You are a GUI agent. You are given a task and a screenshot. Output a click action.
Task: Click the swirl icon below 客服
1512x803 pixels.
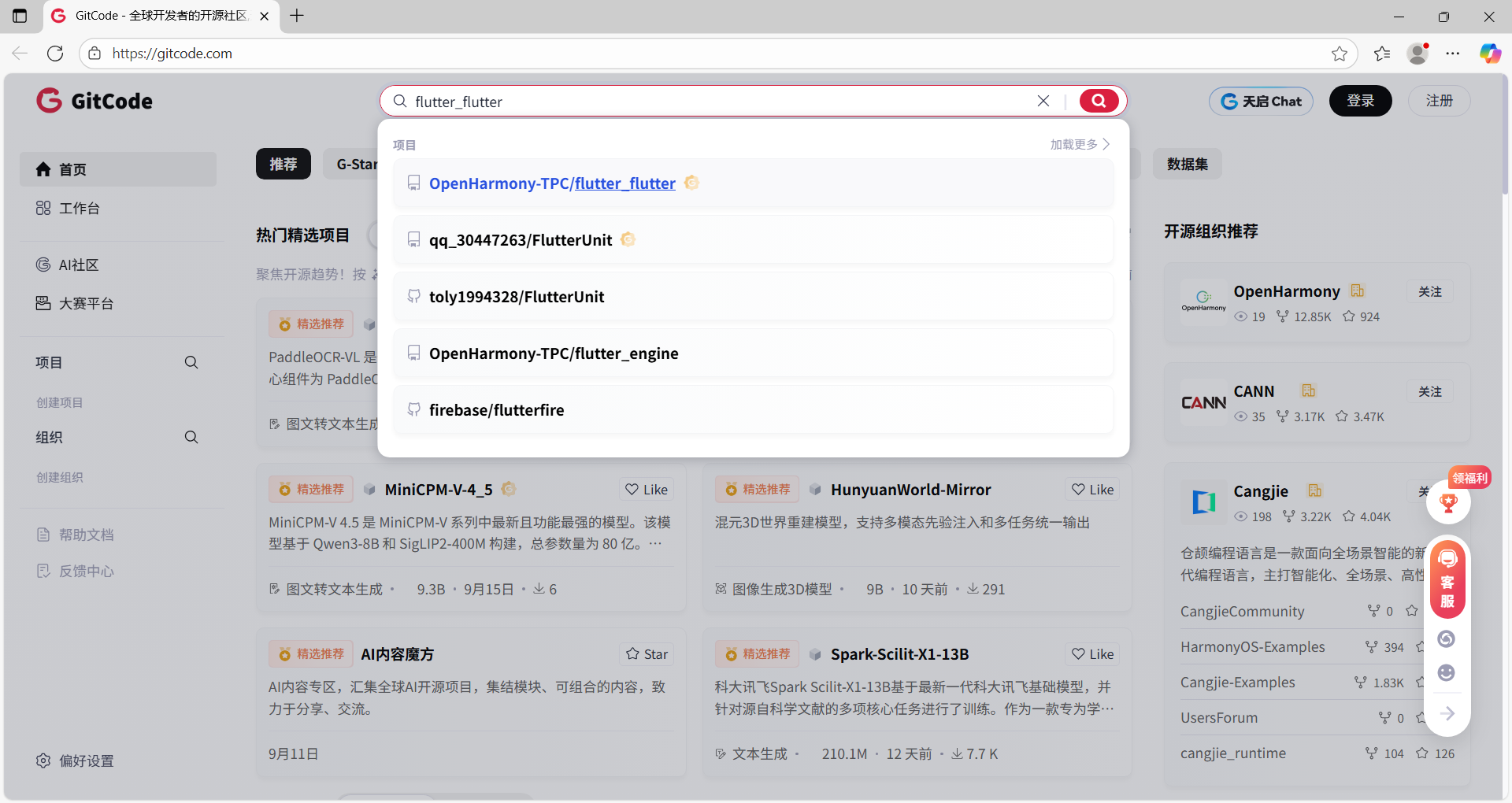point(1447,638)
